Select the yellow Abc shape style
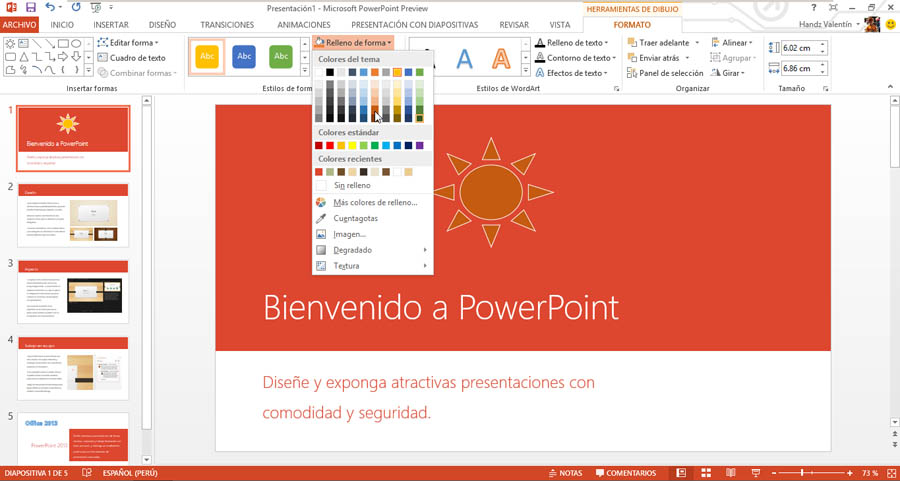 (207, 57)
